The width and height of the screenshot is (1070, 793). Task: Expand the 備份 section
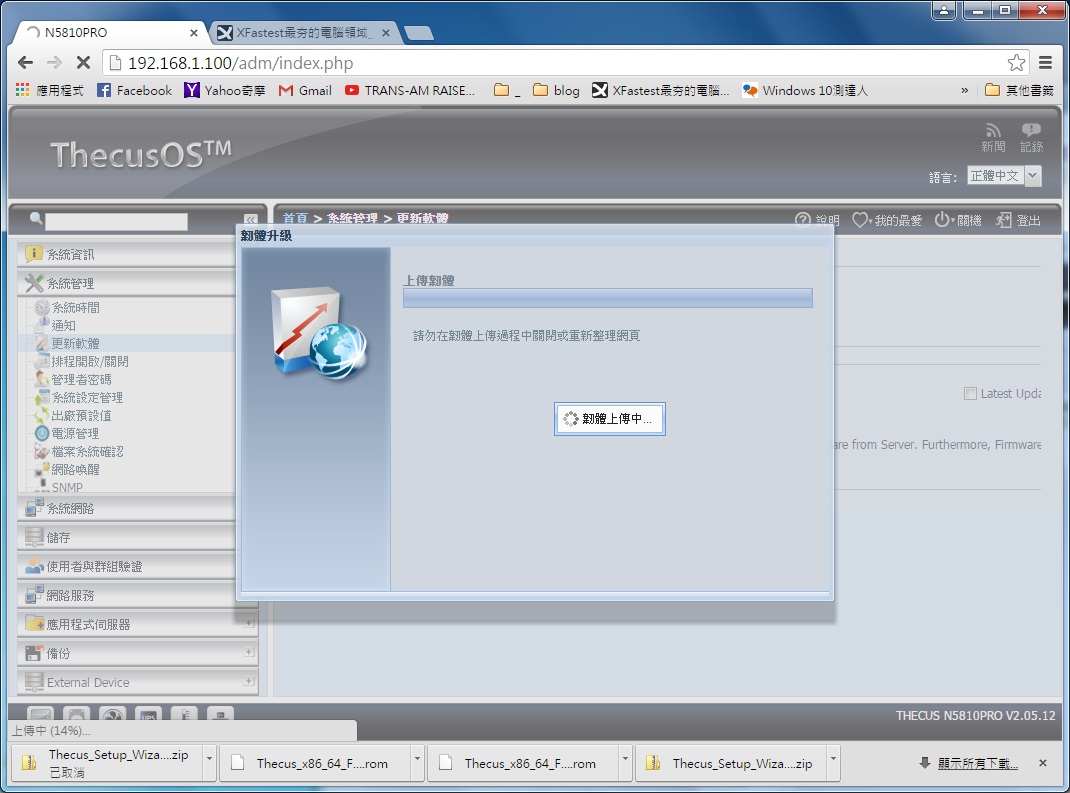point(138,653)
